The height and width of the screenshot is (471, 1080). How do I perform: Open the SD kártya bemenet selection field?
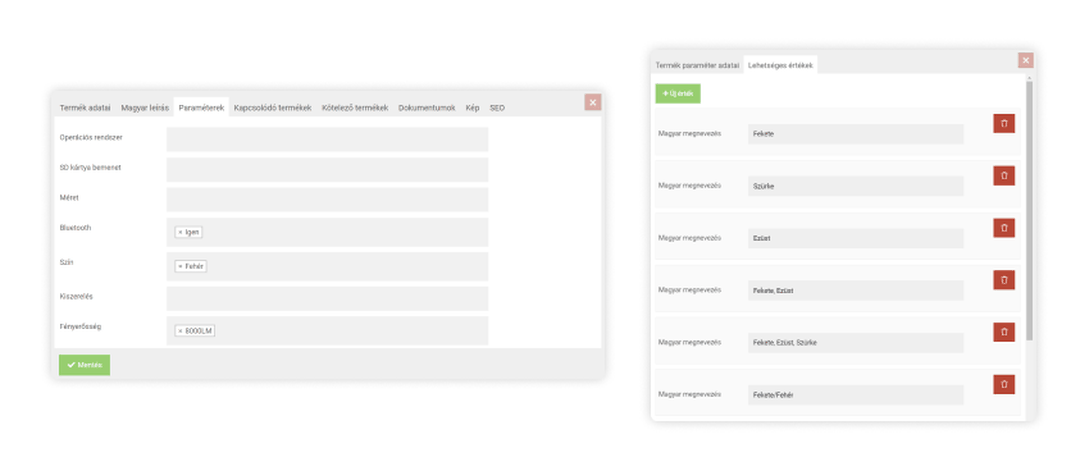(x=327, y=169)
